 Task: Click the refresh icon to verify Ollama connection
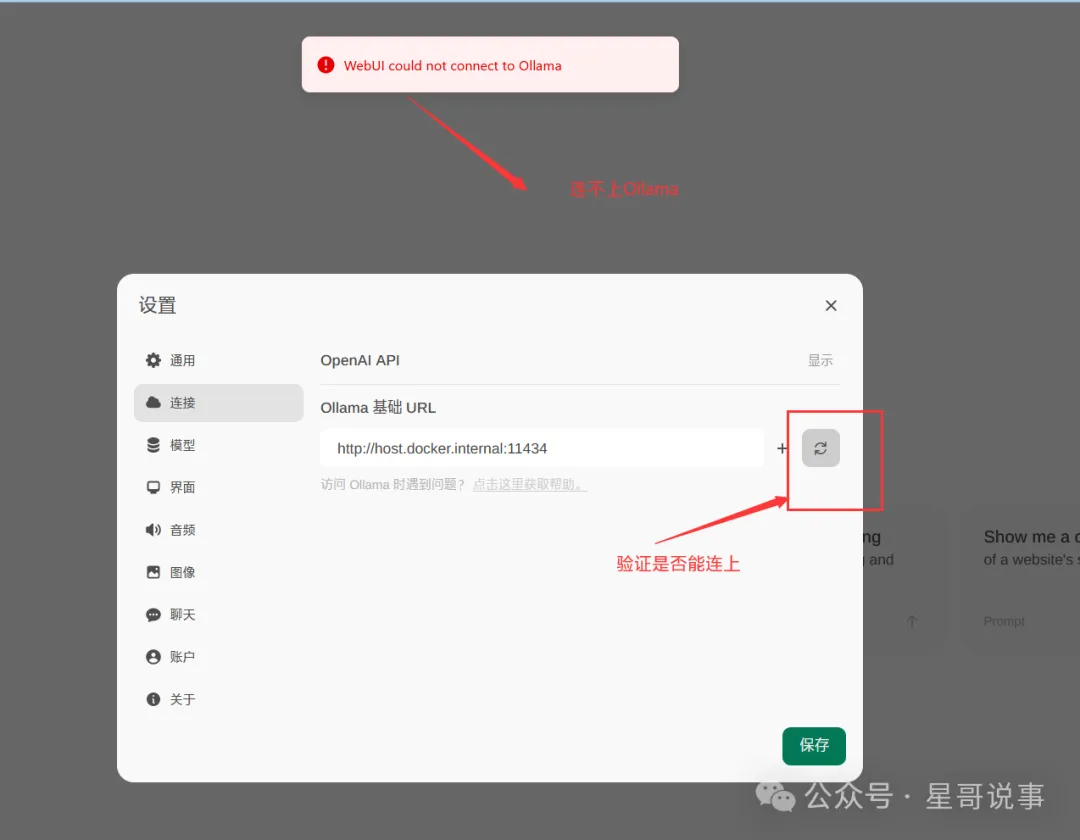coord(820,448)
